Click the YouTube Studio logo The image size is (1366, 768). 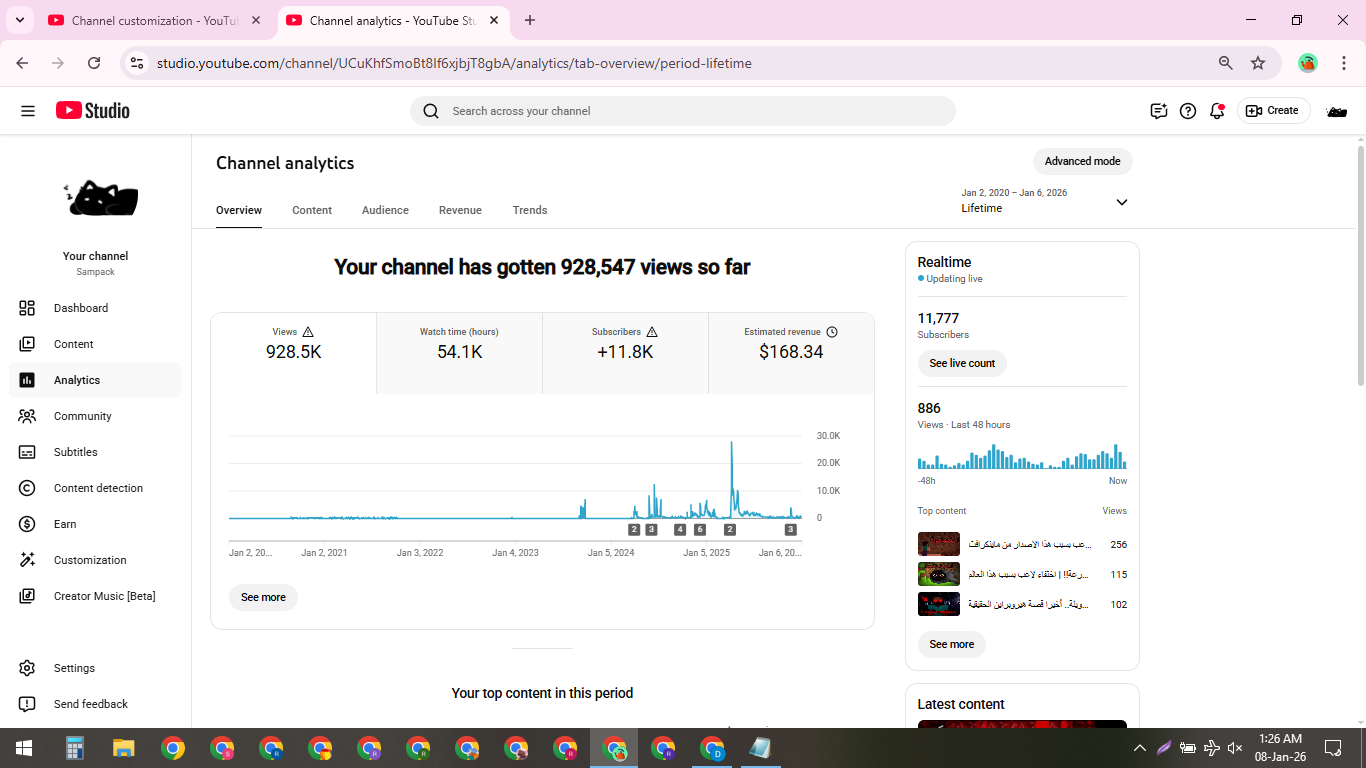point(93,111)
